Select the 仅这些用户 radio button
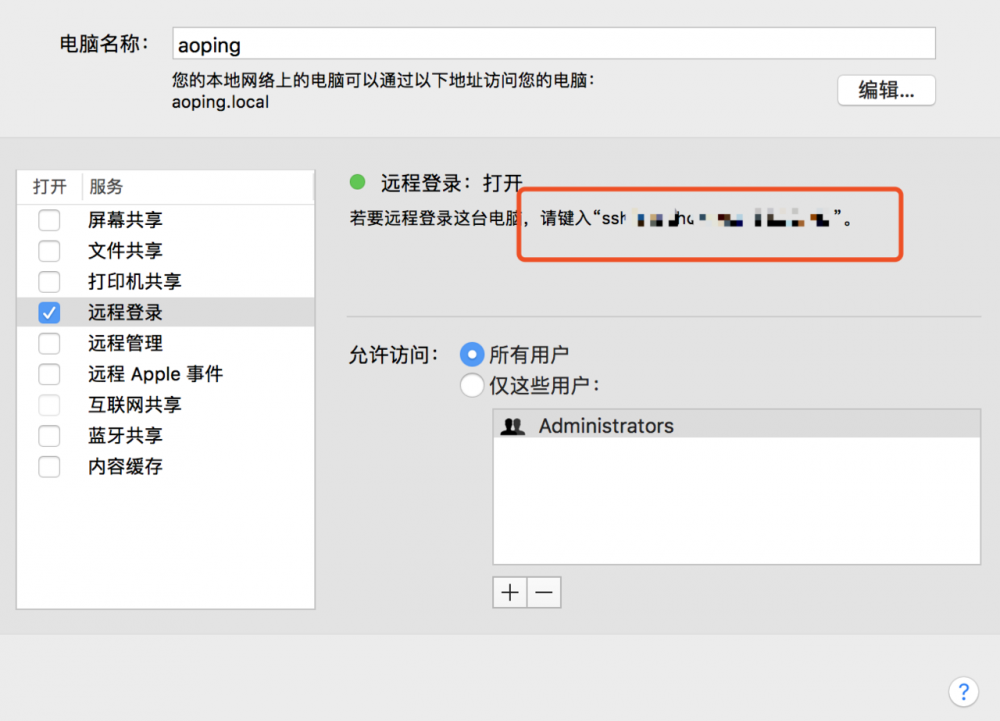This screenshot has width=1000, height=721. [x=472, y=384]
